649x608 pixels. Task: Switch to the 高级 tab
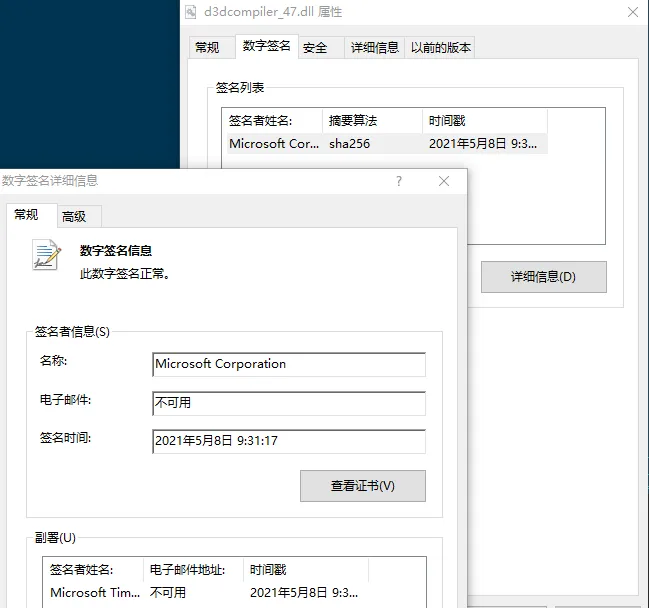point(74,216)
